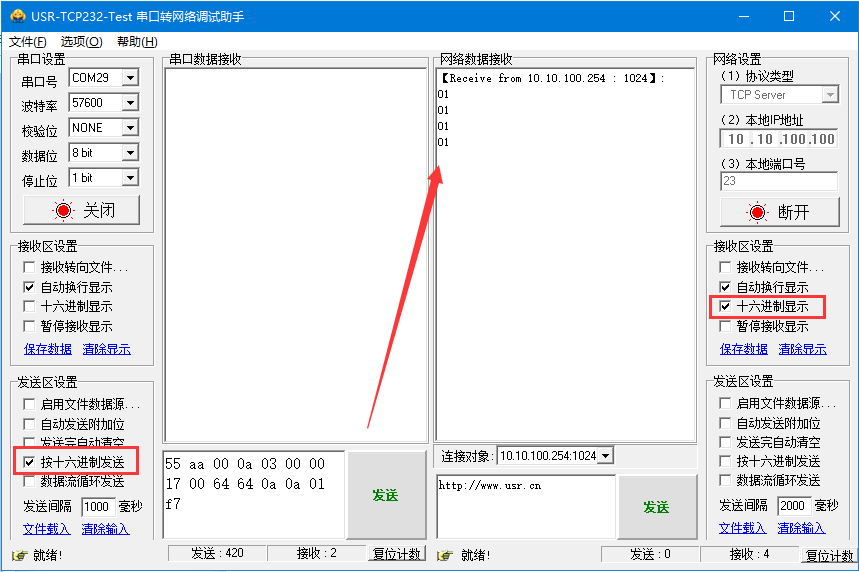Expand the 57600 baud rate dropdown
859x572 pixels.
pyautogui.click(x=130, y=103)
